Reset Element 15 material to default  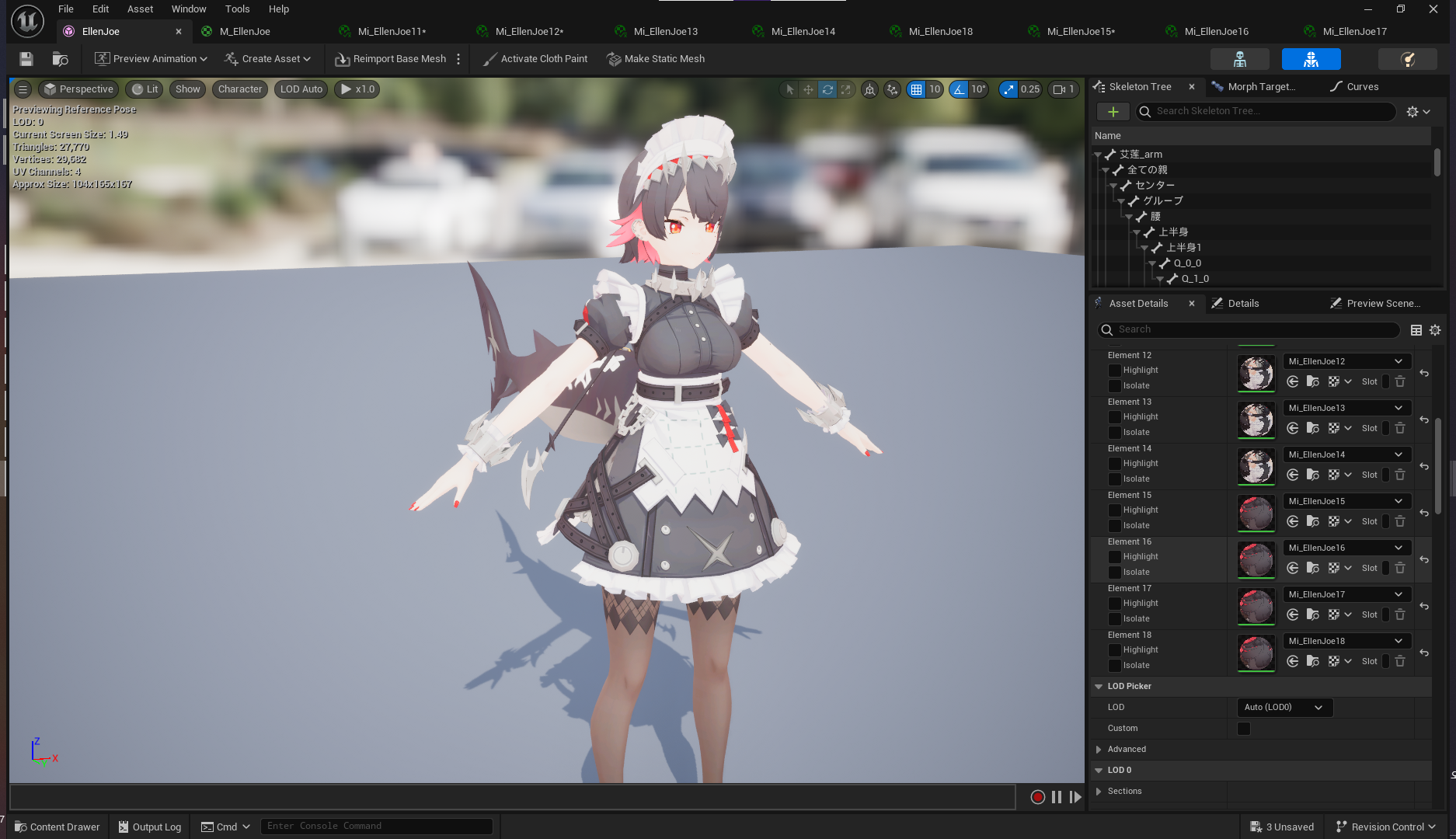pos(1424,513)
